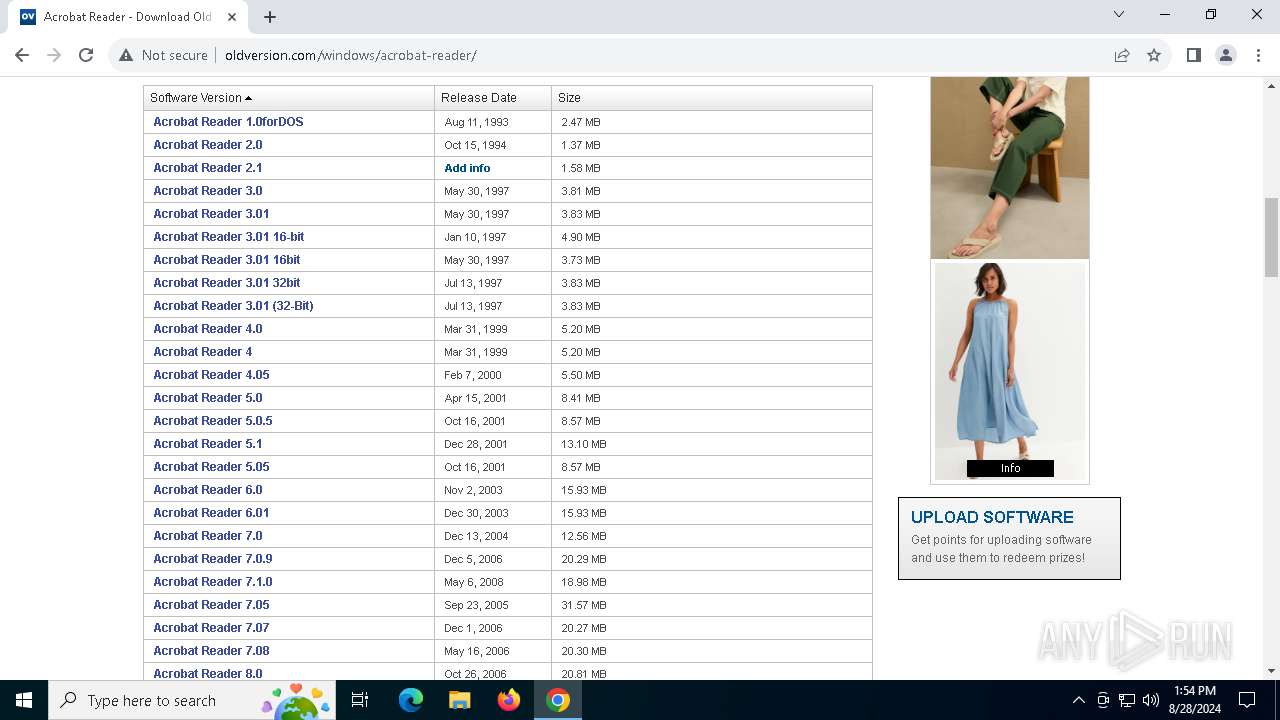Open Acrobat Reader 3.01 16-bit link
This screenshot has width=1280, height=720.
[229, 237]
